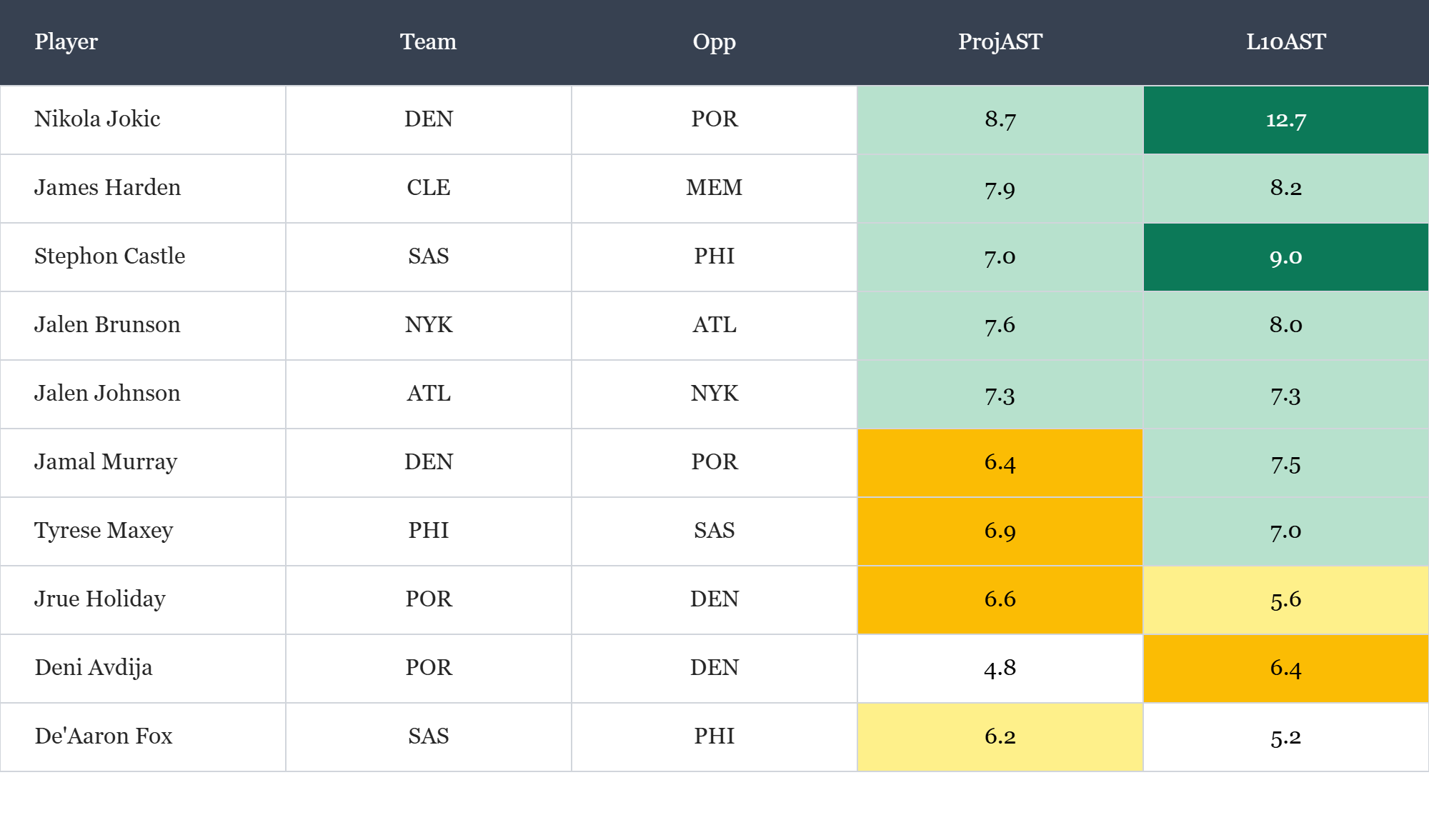Image resolution: width=1429 pixels, height=840 pixels.
Task: Select Stephon Castle's 9.0 L10AST cell
Action: (x=1285, y=257)
